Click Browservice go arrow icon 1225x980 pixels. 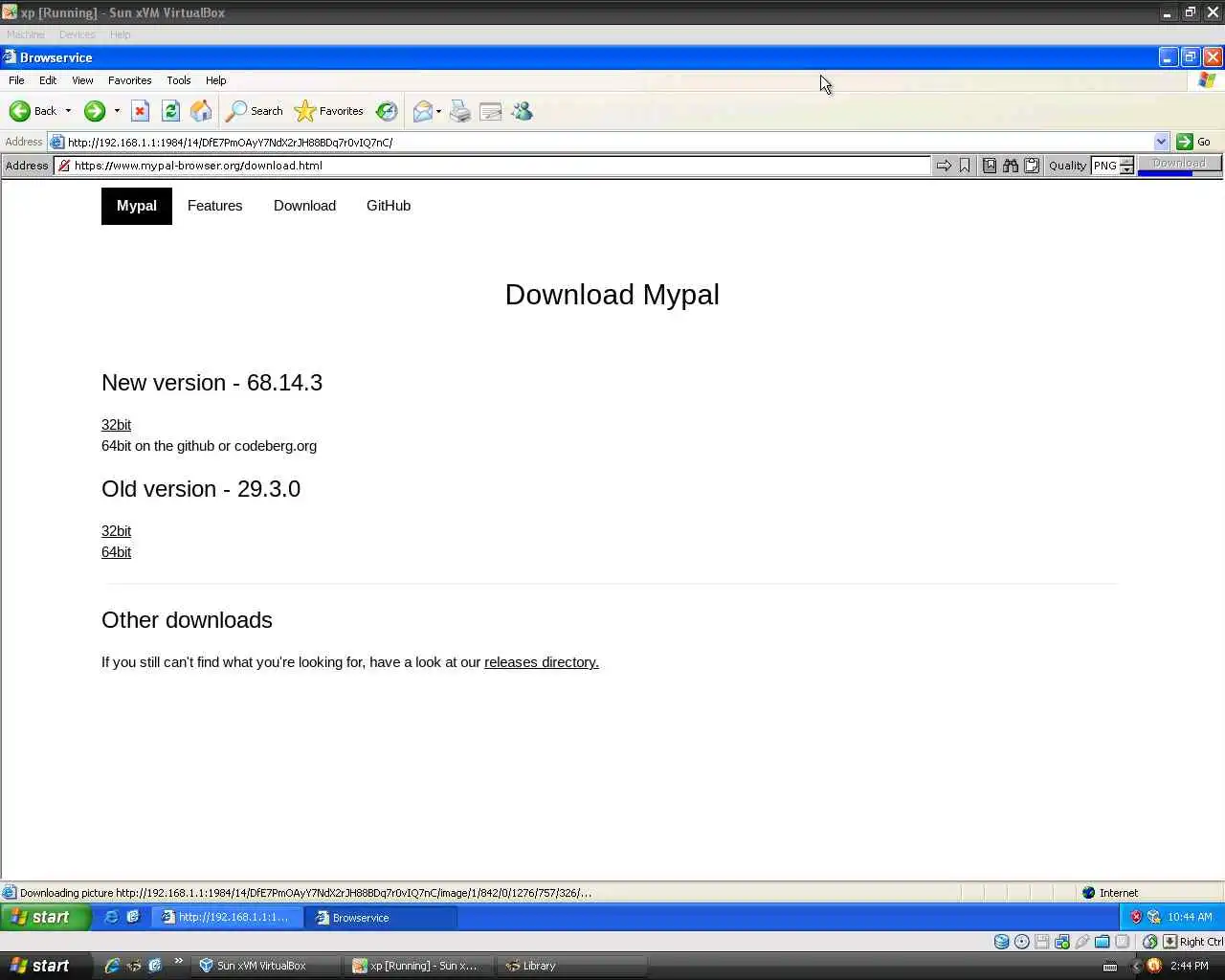tap(944, 166)
